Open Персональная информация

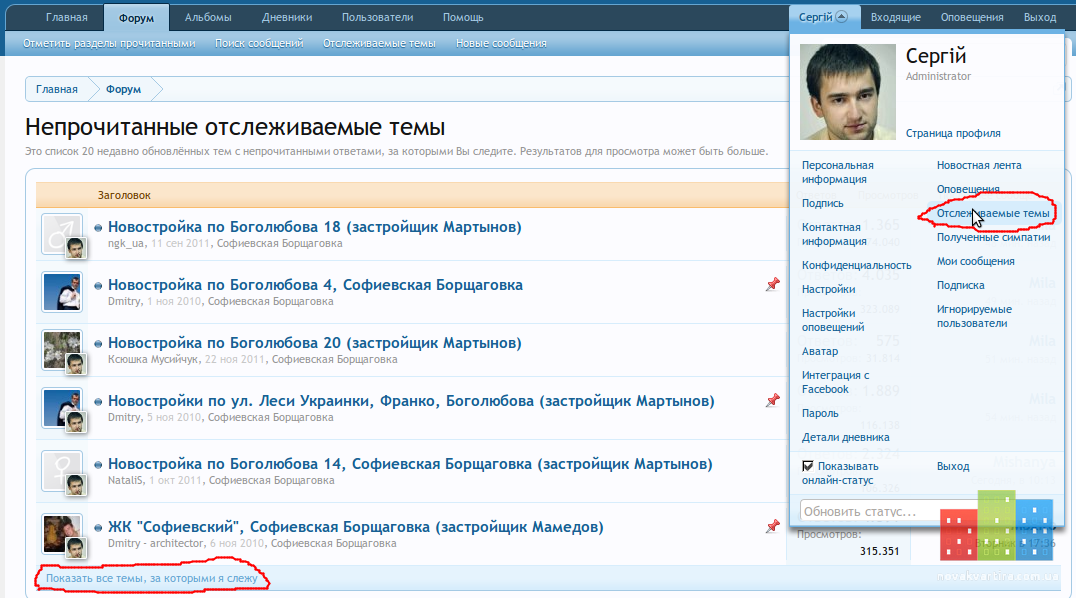837,172
